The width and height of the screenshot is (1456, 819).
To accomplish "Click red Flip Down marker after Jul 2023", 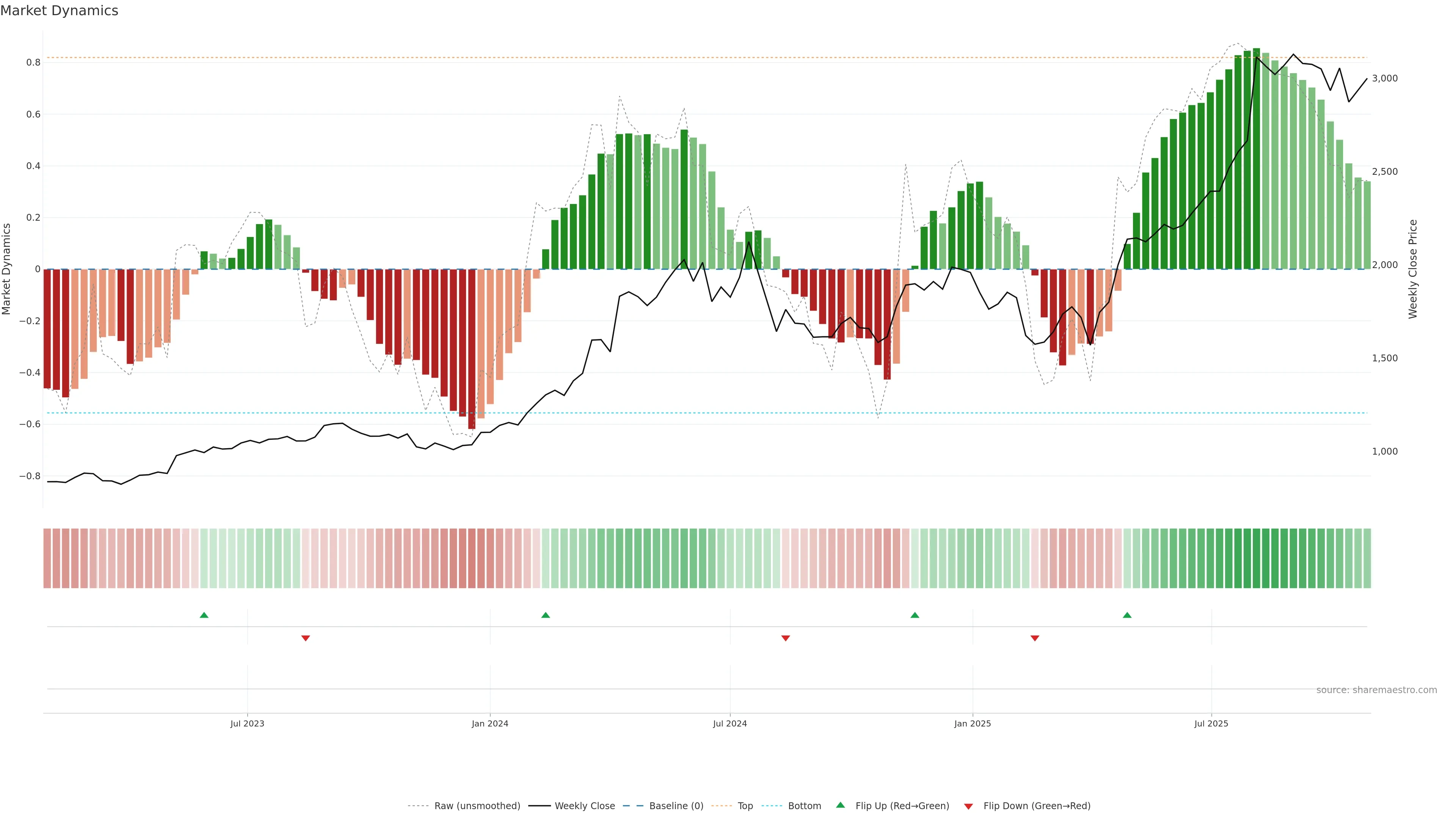I will click(x=306, y=638).
